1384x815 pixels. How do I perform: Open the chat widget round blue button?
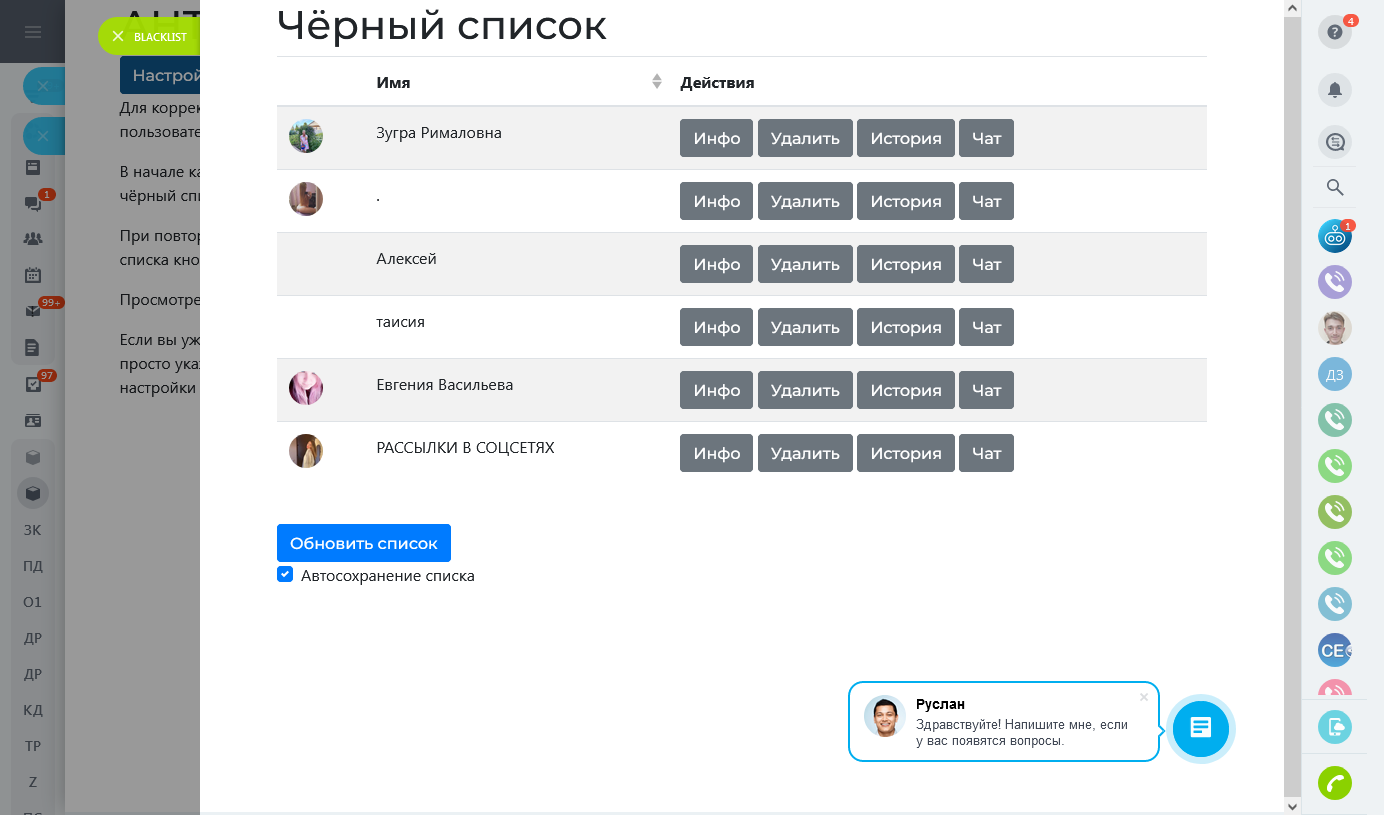point(1201,727)
